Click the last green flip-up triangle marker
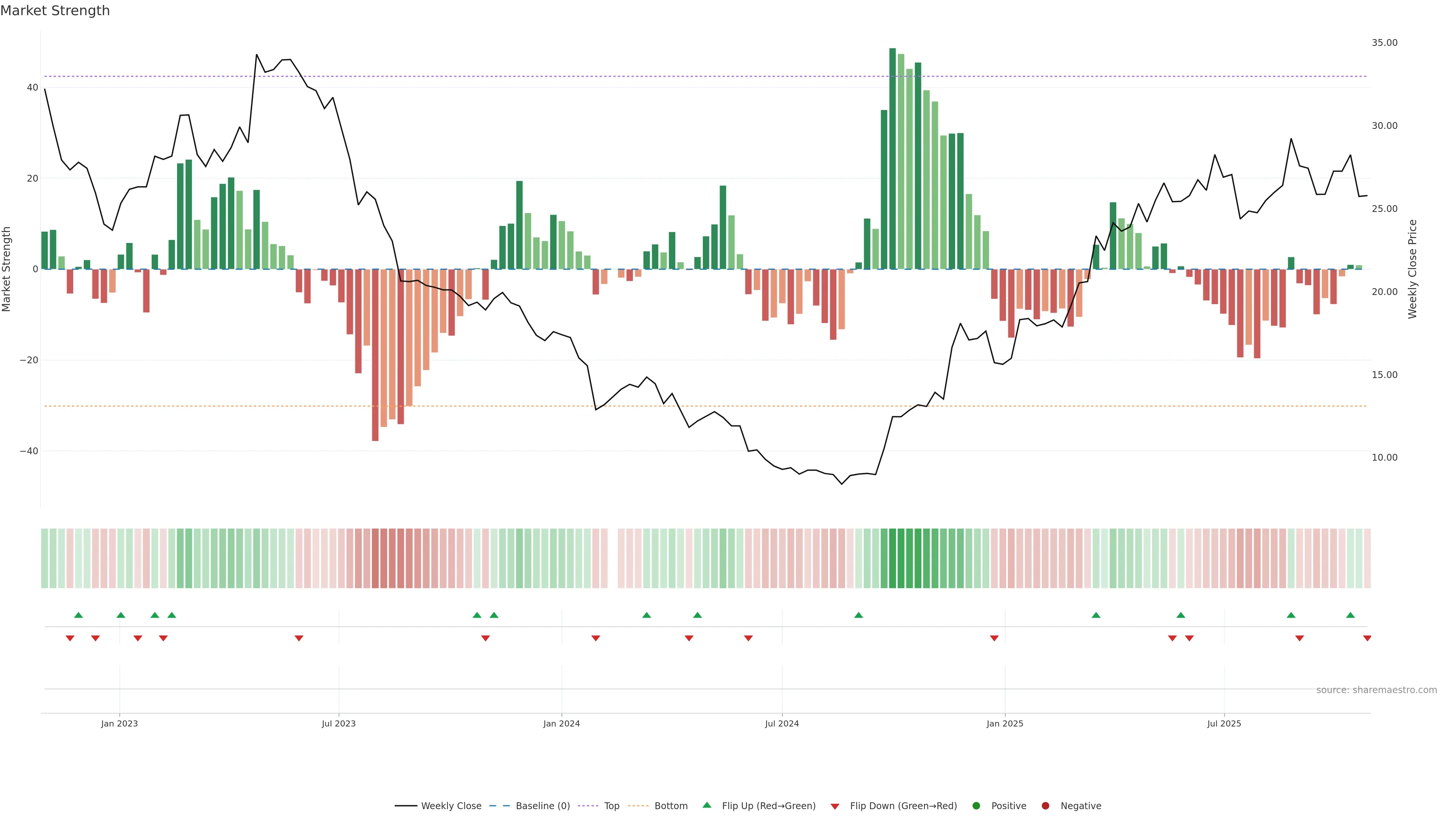The height and width of the screenshot is (819, 1456). coord(1350,615)
